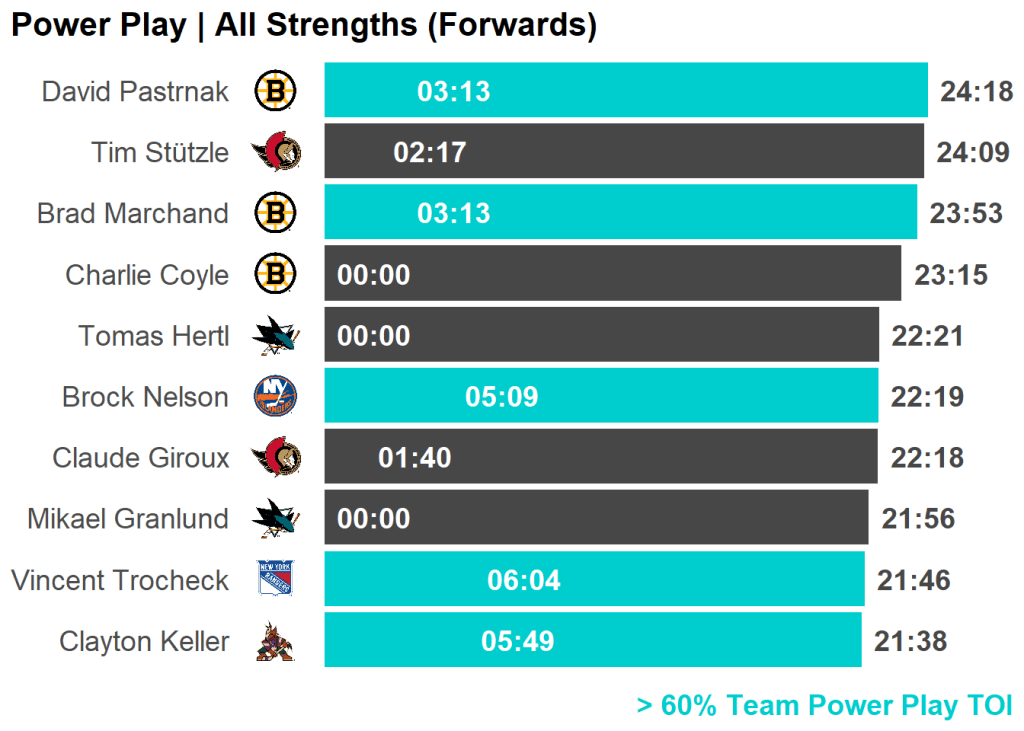Viewport: 1024px width, 731px height.
Task: Click the Sharks logo beside Mikael Granlund
Action: [x=275, y=518]
